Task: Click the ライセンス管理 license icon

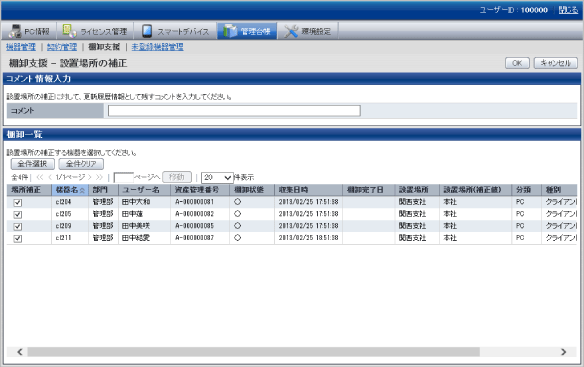Action: [69, 31]
